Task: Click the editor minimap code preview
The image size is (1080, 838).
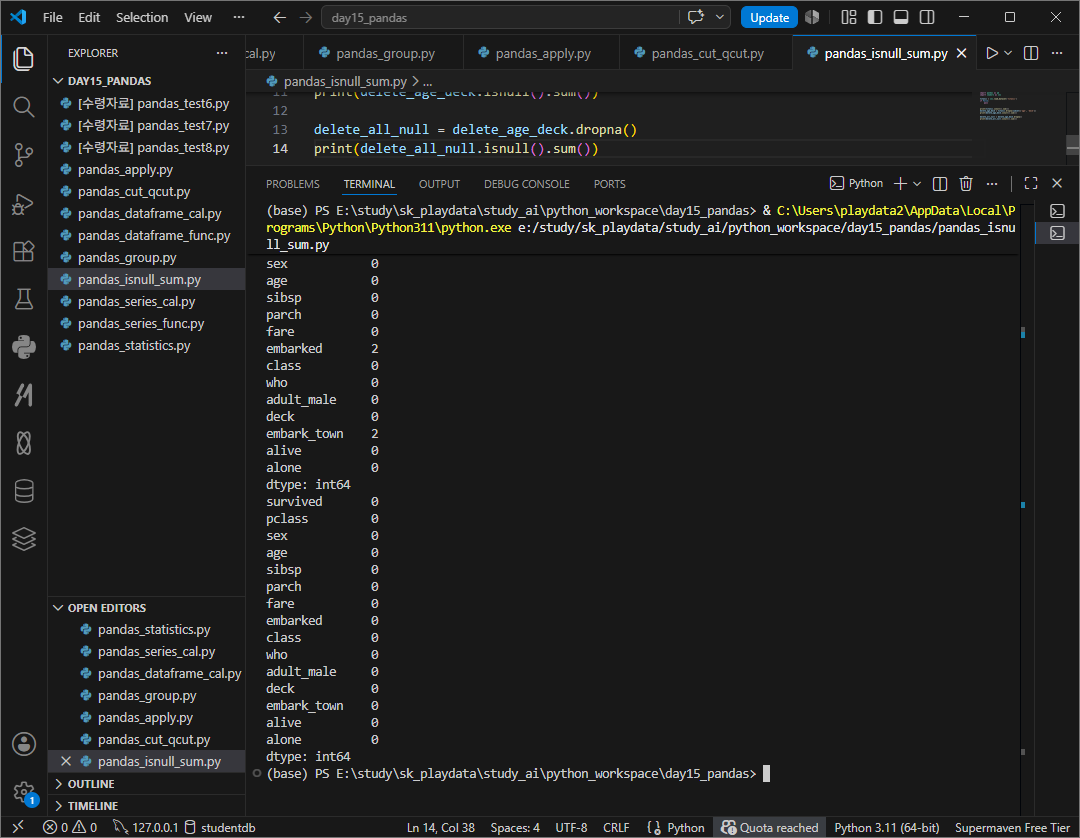Action: click(x=1008, y=105)
